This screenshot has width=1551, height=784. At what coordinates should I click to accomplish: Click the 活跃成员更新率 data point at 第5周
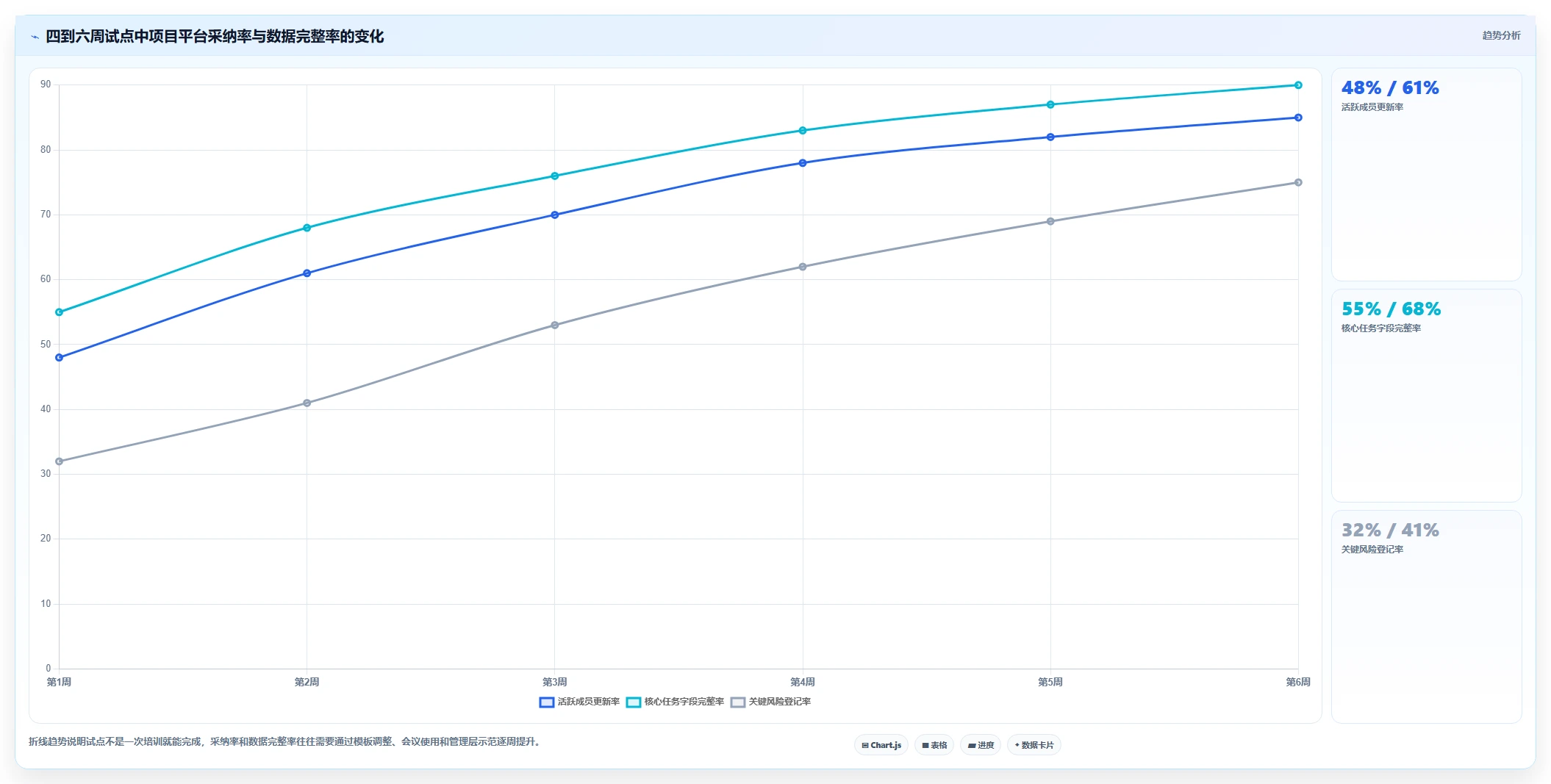point(1050,137)
